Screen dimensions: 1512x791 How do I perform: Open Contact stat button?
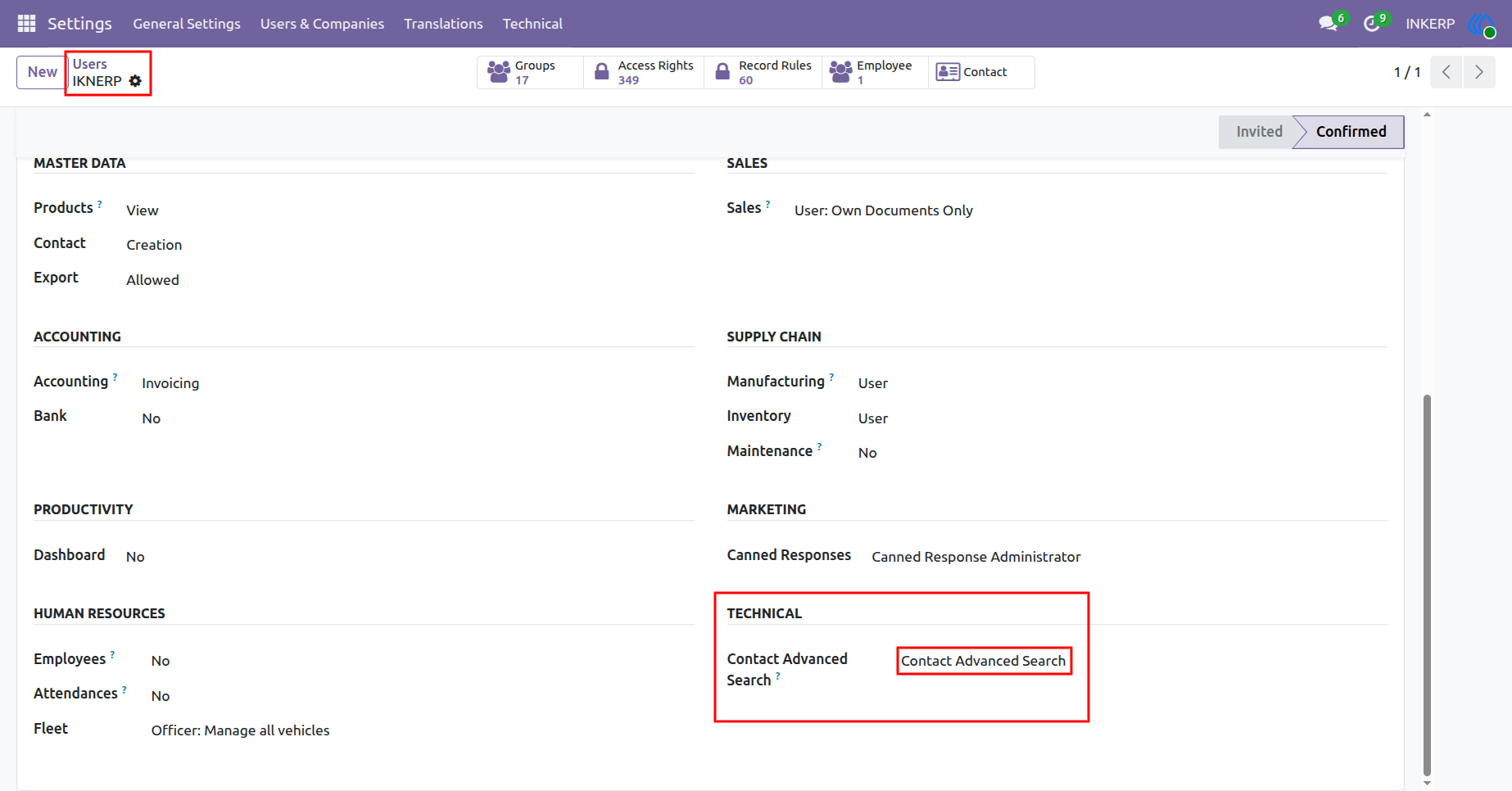[x=981, y=72]
